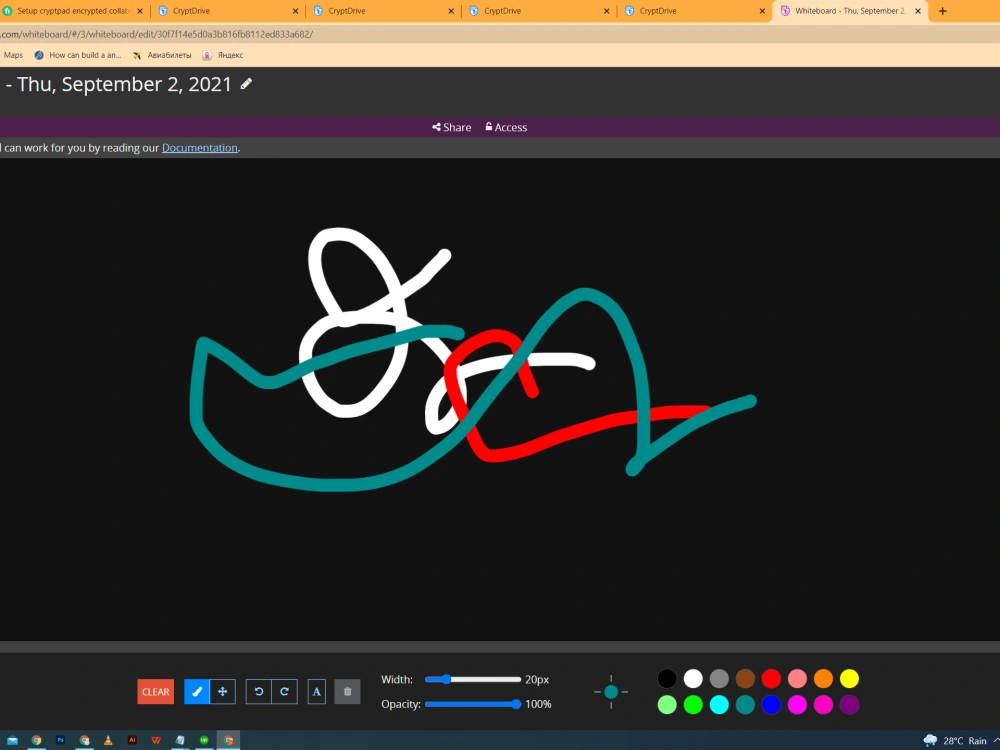Undo the last stroke

[x=259, y=691]
